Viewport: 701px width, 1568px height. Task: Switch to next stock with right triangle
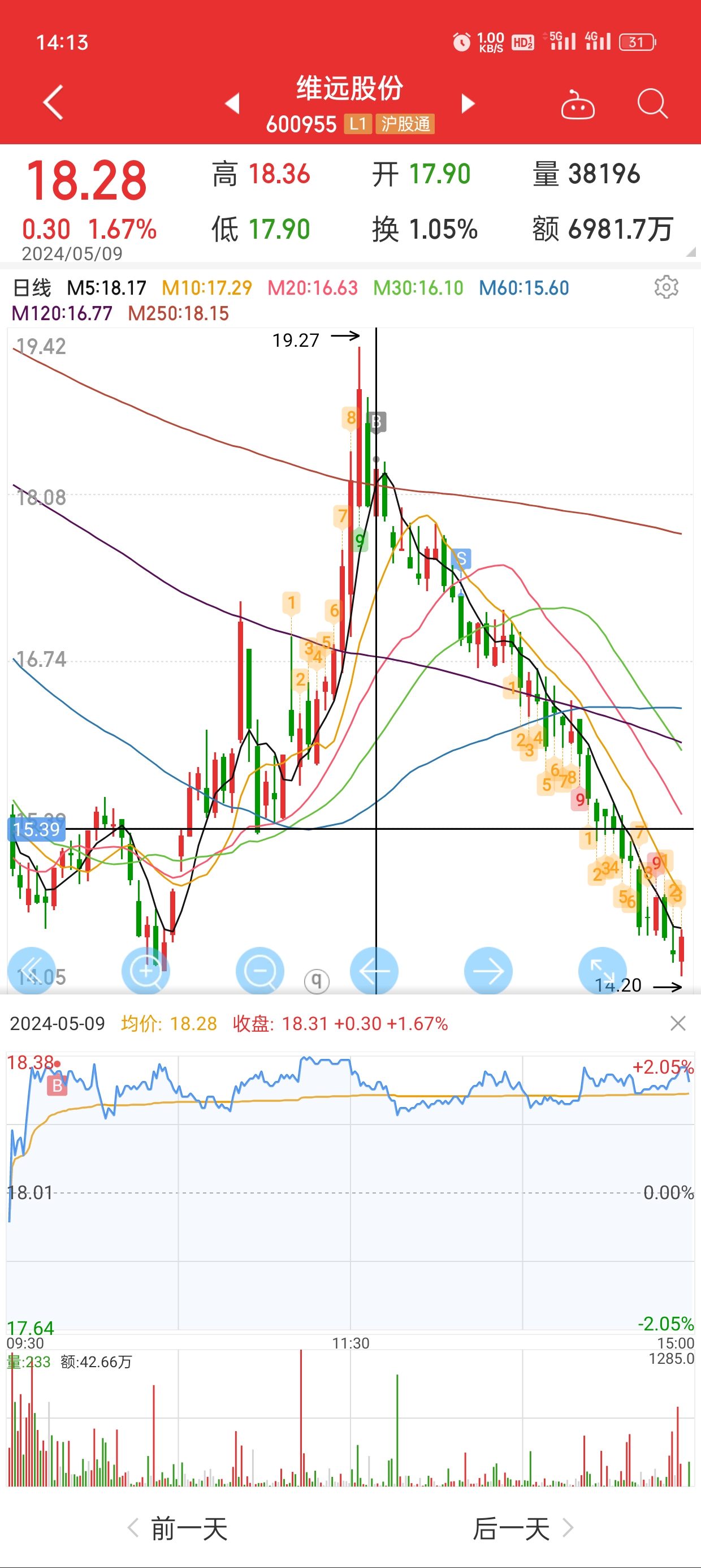(468, 103)
